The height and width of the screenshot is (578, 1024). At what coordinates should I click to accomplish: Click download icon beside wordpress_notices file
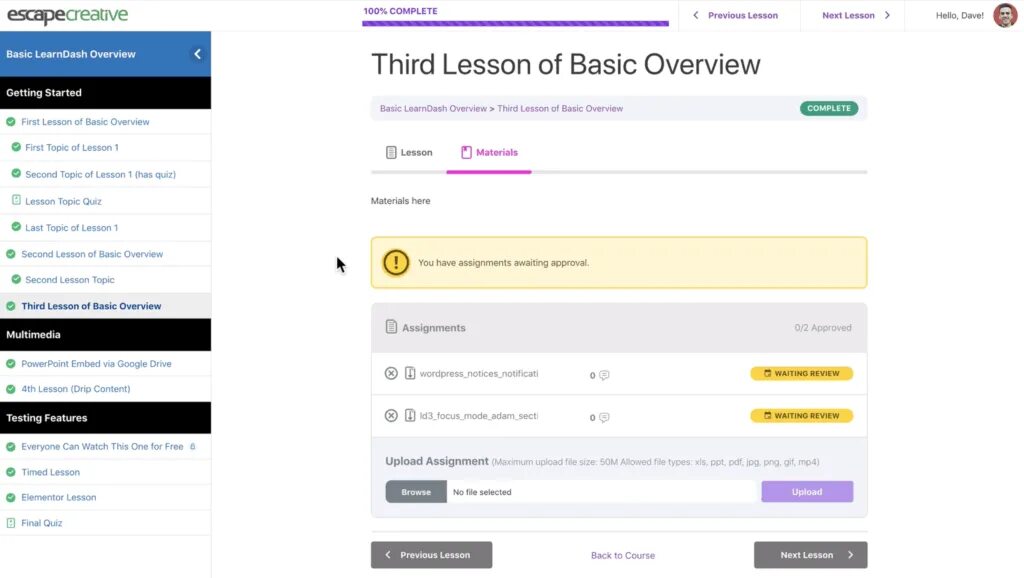pyautogui.click(x=410, y=374)
